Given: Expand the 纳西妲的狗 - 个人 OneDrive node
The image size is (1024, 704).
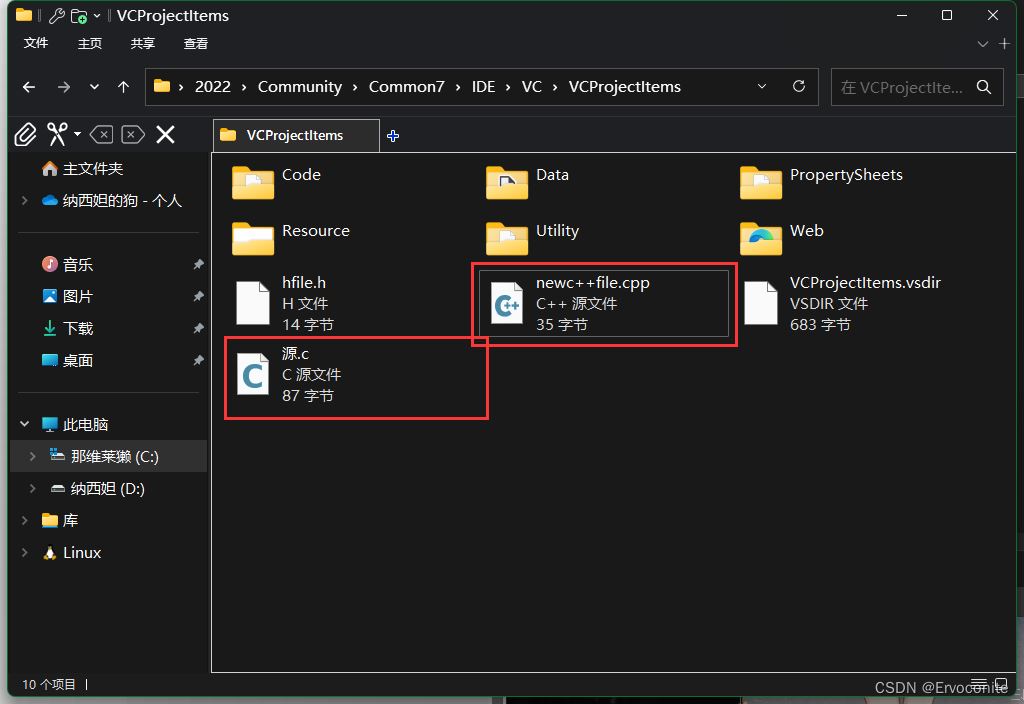Looking at the screenshot, I should click(24, 200).
